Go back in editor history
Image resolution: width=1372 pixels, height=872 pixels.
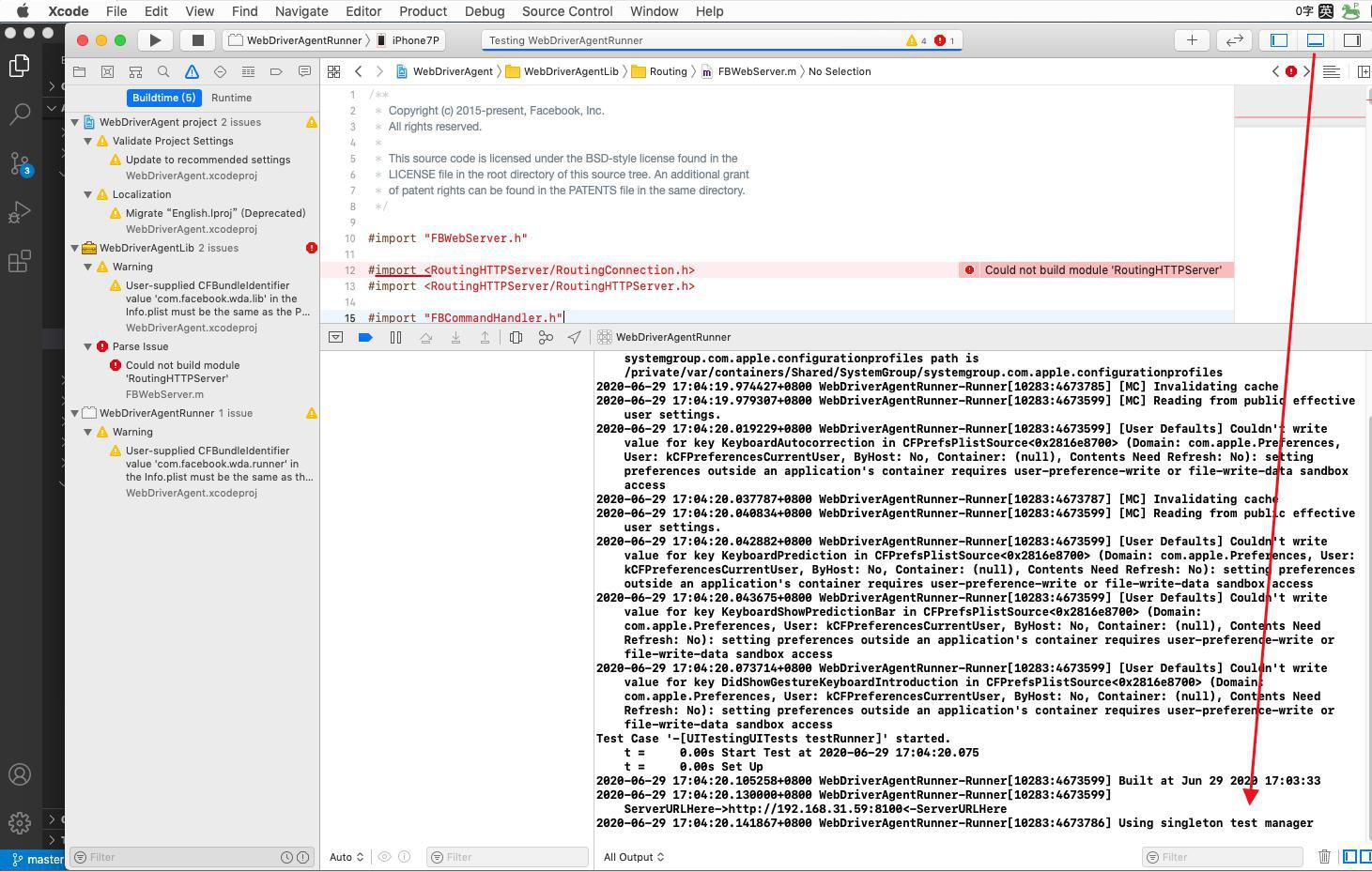click(x=359, y=71)
